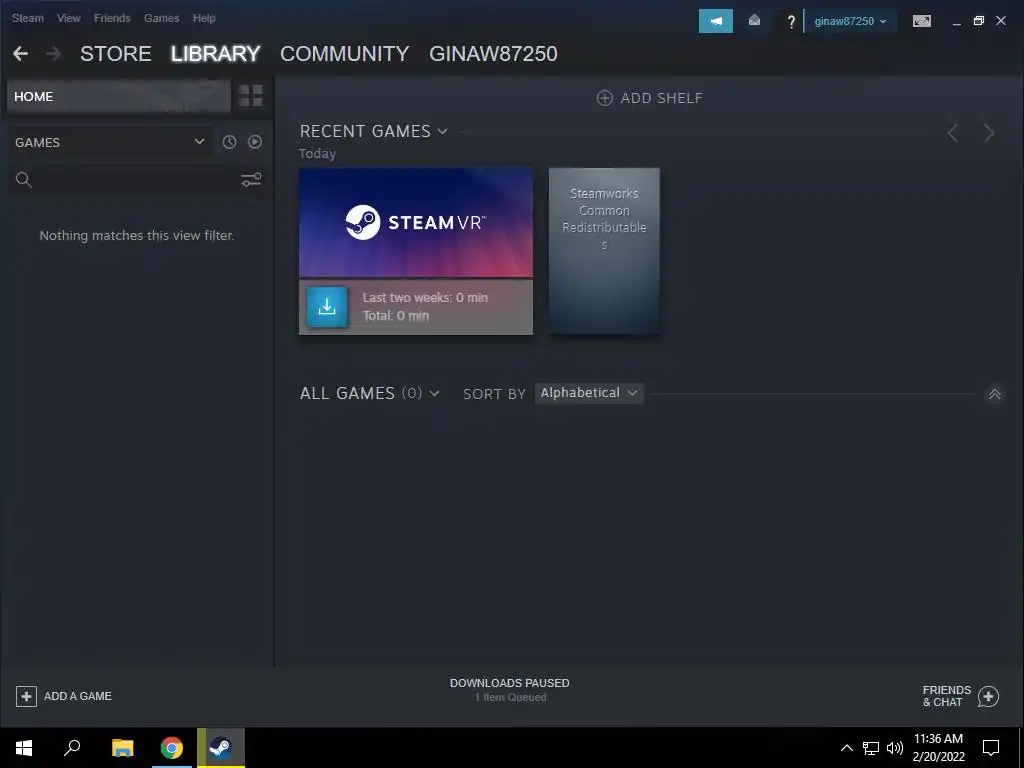Open the Help menu
The height and width of the screenshot is (768, 1024).
[x=204, y=18]
